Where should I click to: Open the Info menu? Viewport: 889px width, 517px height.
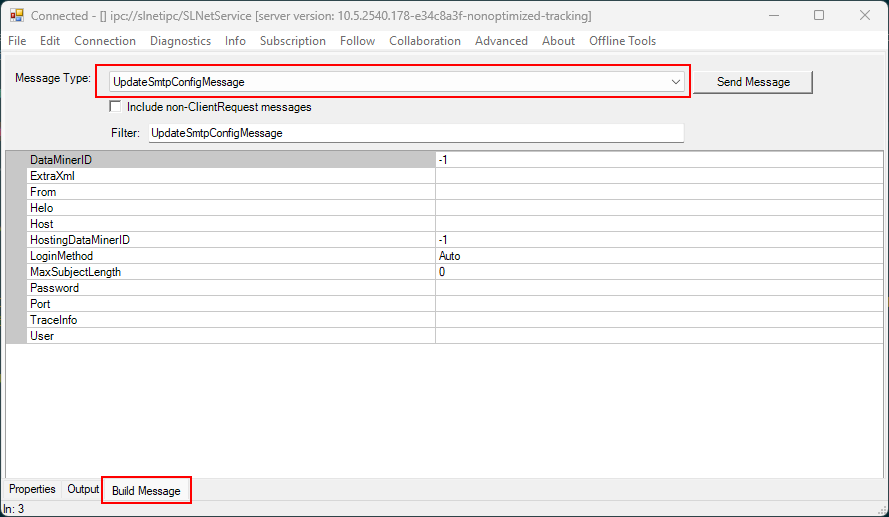click(x=235, y=41)
